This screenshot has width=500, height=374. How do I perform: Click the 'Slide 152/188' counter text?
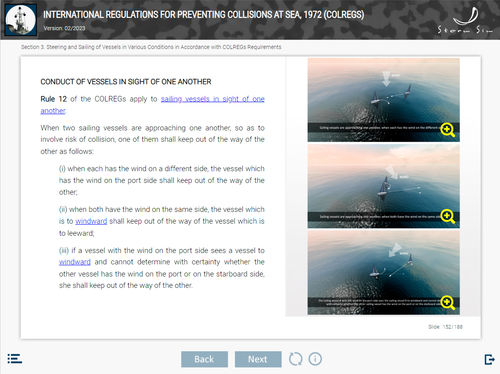click(x=445, y=327)
